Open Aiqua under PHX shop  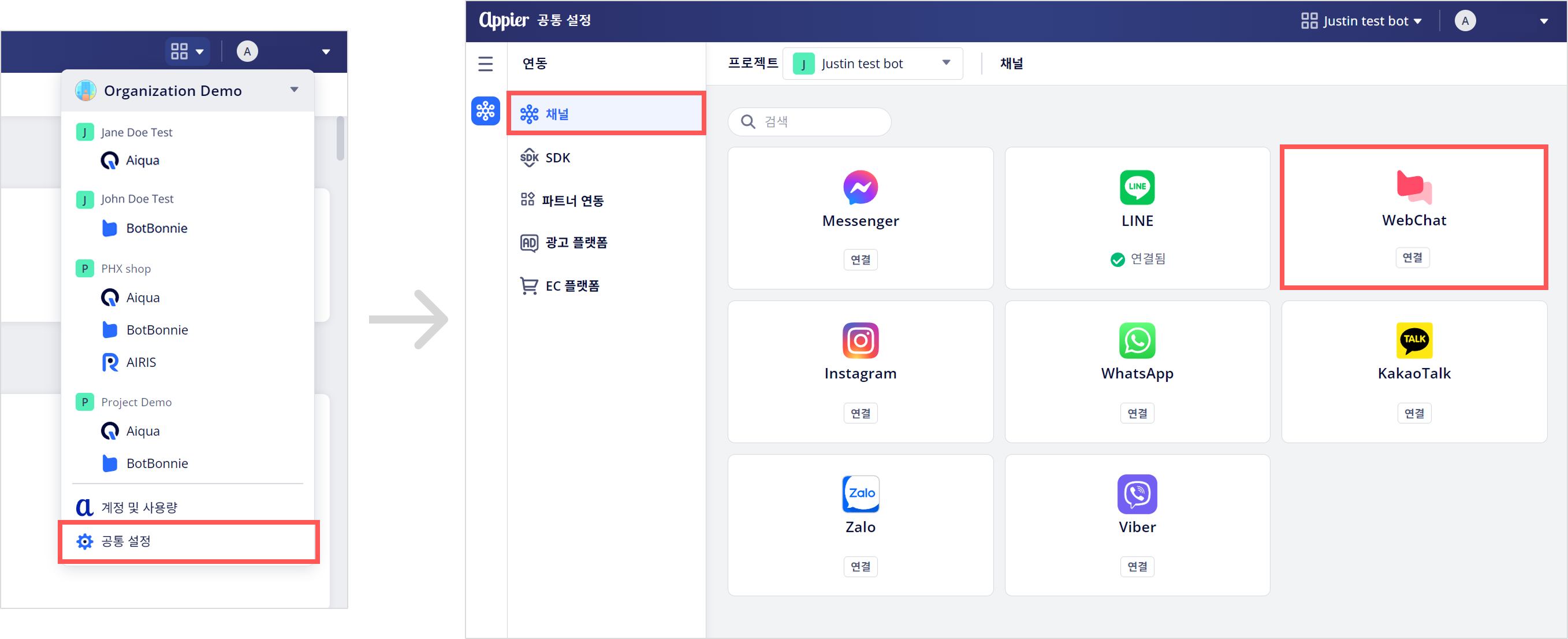click(129, 298)
